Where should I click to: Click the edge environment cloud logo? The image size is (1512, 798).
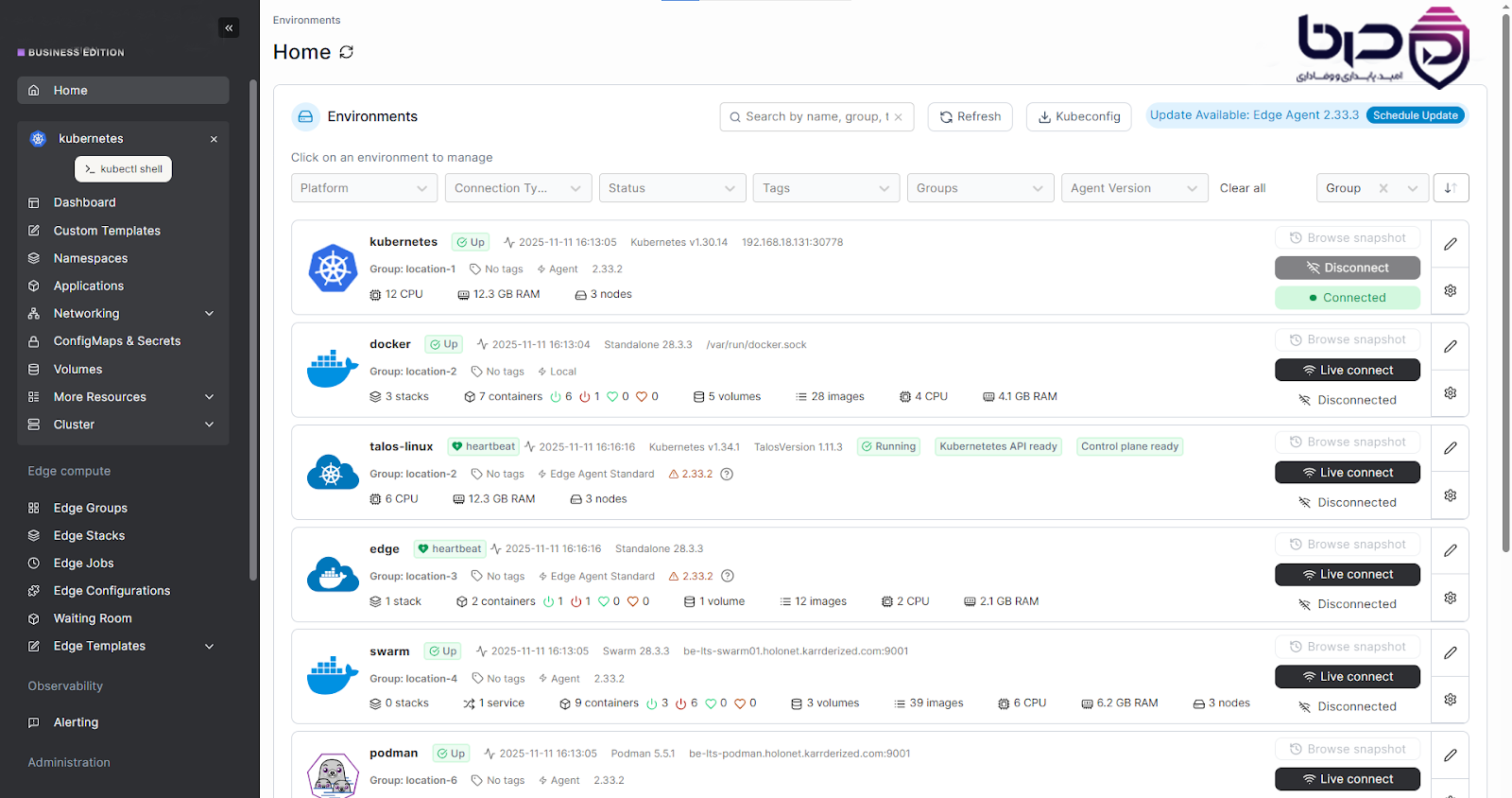tap(333, 574)
